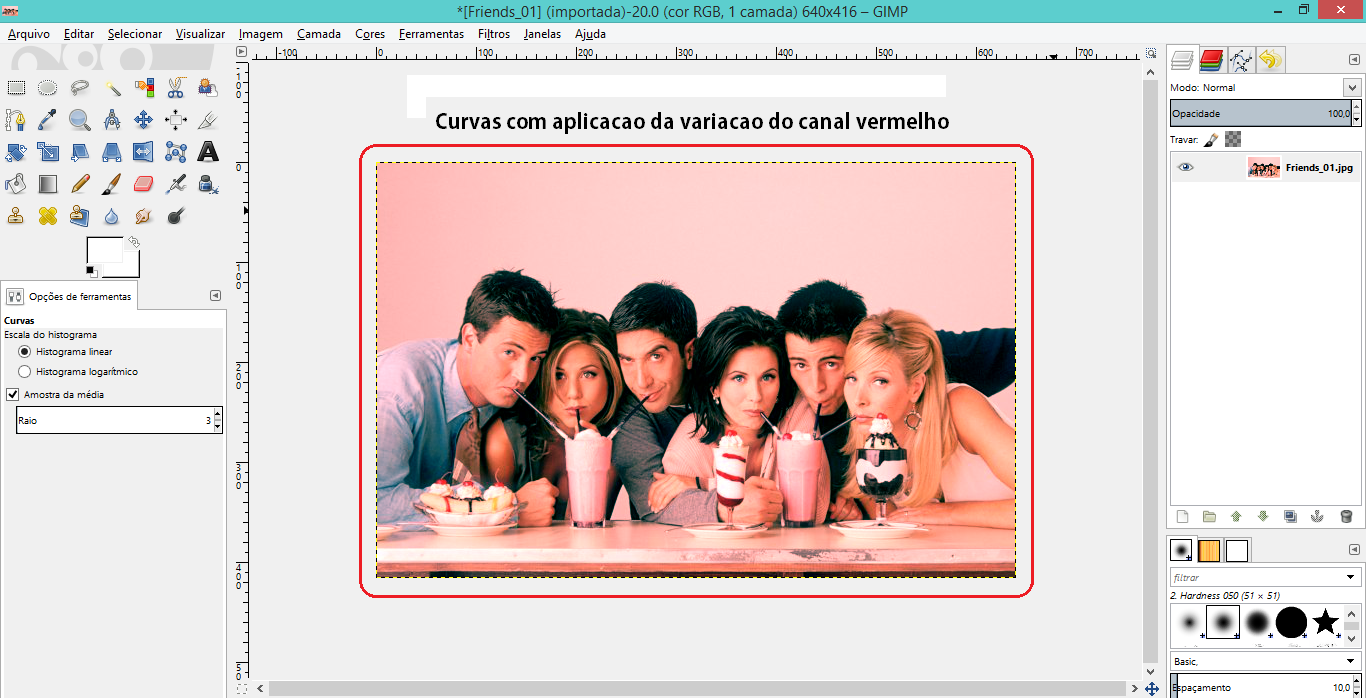This screenshot has height=698, width=1366.
Task: Choose Histograma logarítmico radio option
Action: click(x=25, y=372)
